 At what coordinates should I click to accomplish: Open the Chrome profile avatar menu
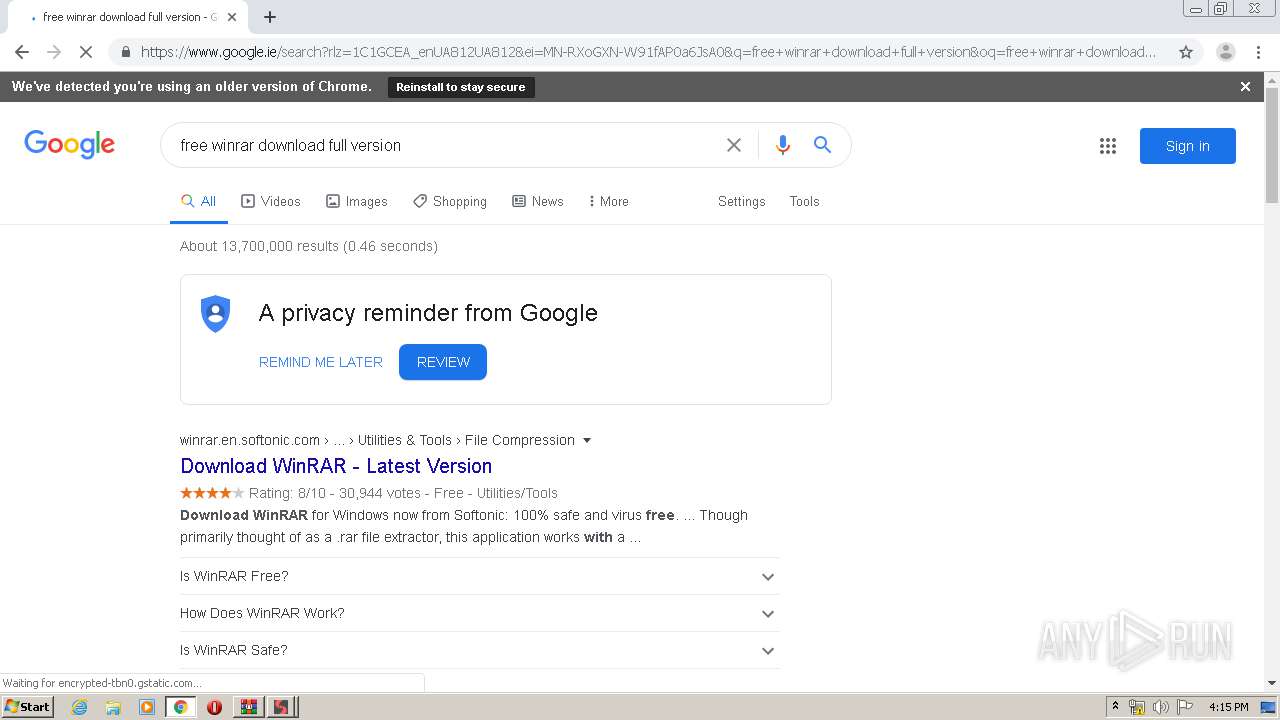(1225, 52)
